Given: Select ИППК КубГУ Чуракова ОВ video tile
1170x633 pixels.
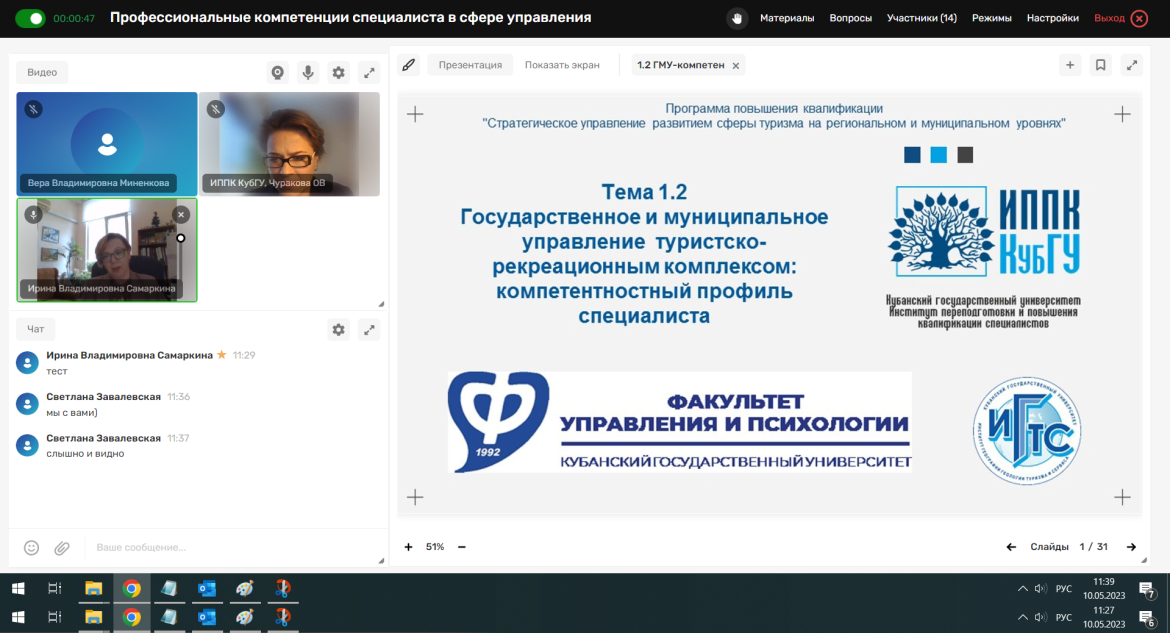Looking at the screenshot, I should (x=290, y=144).
